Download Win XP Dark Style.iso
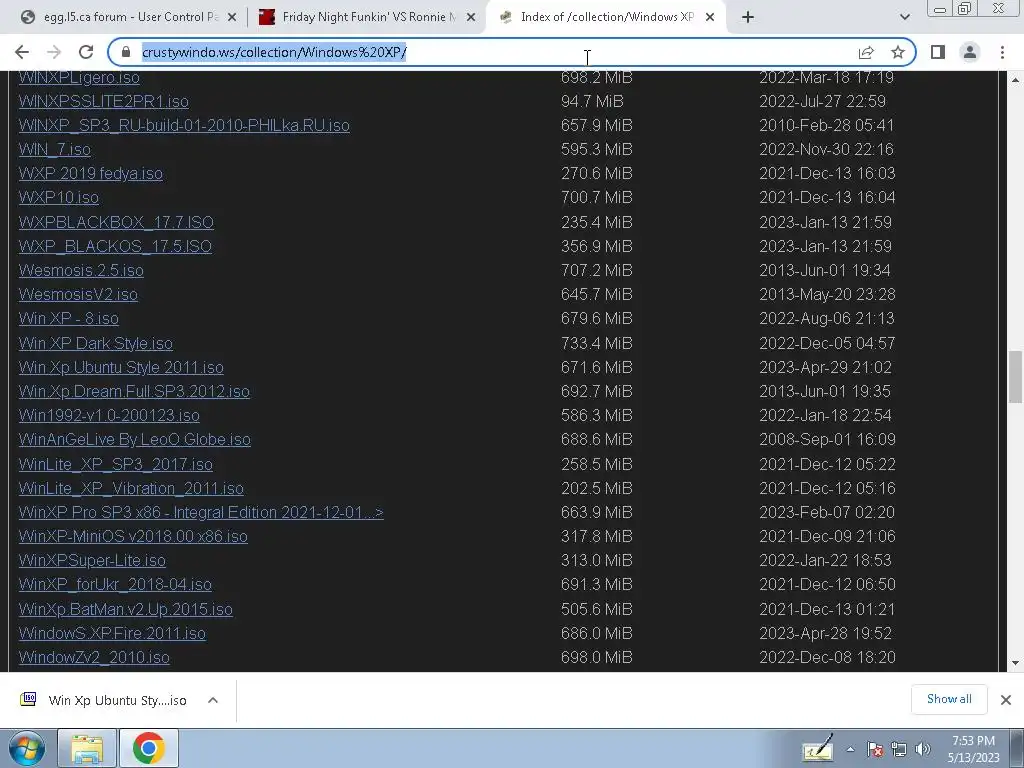This screenshot has height=768, width=1024. coord(95,344)
